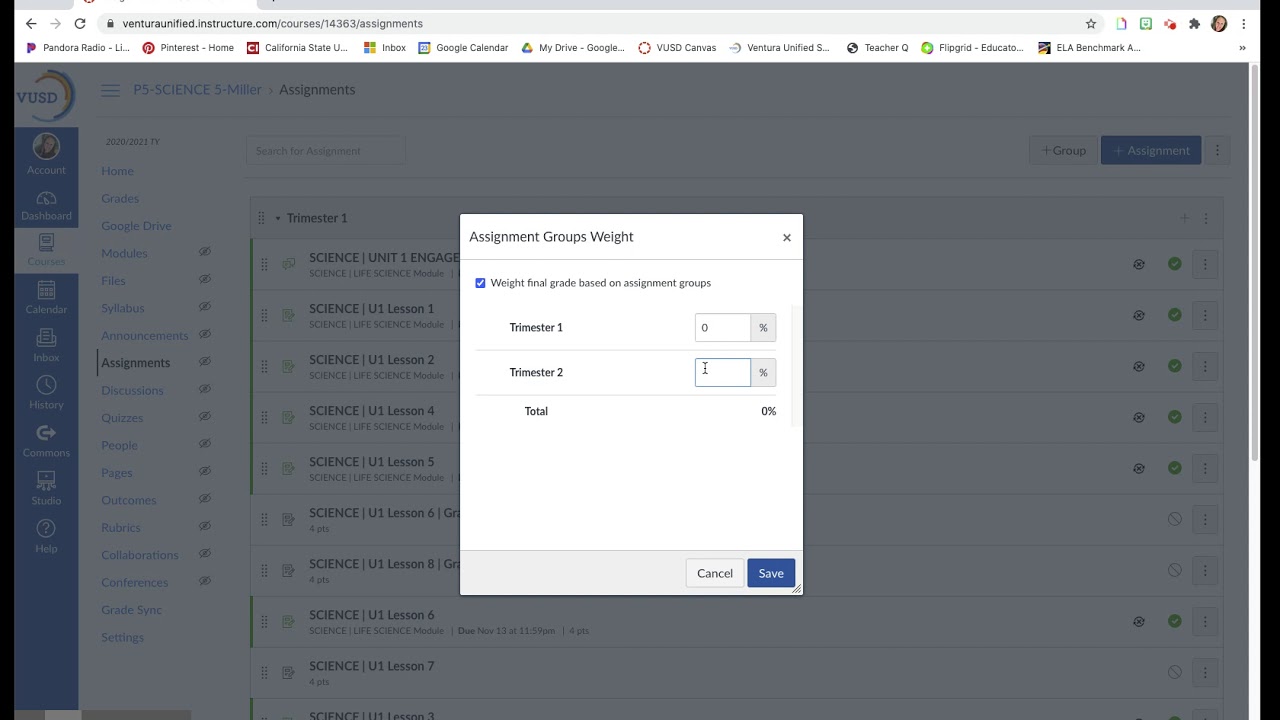Click the Search for Assignment field

pos(326,151)
